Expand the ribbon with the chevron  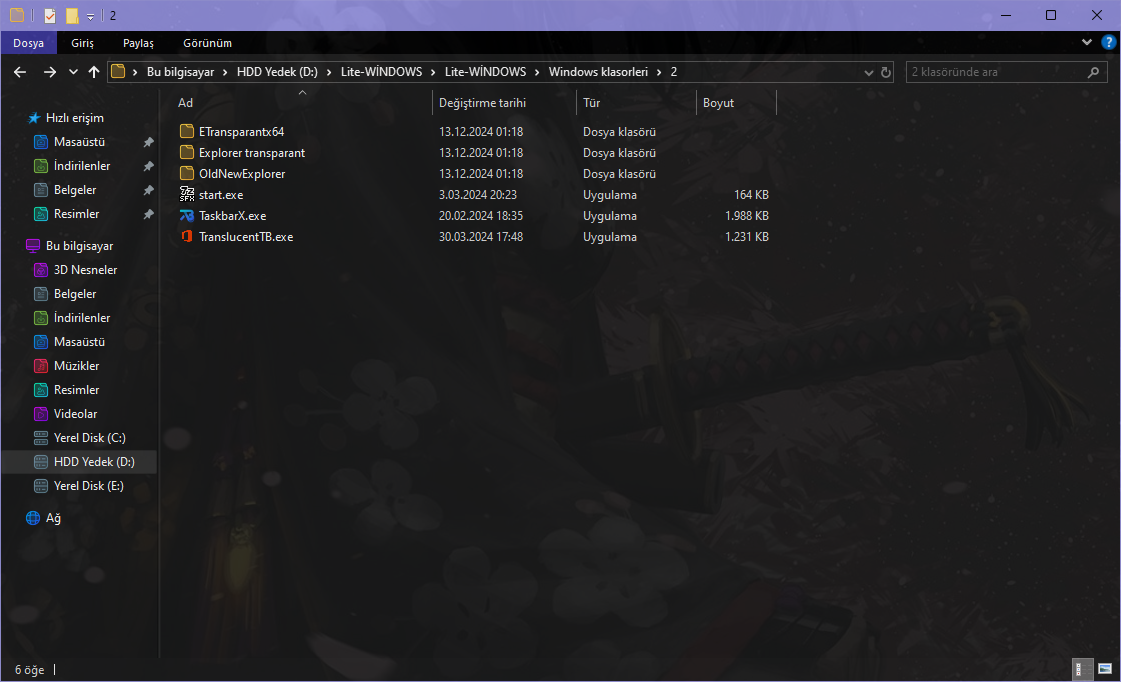coord(1087,42)
